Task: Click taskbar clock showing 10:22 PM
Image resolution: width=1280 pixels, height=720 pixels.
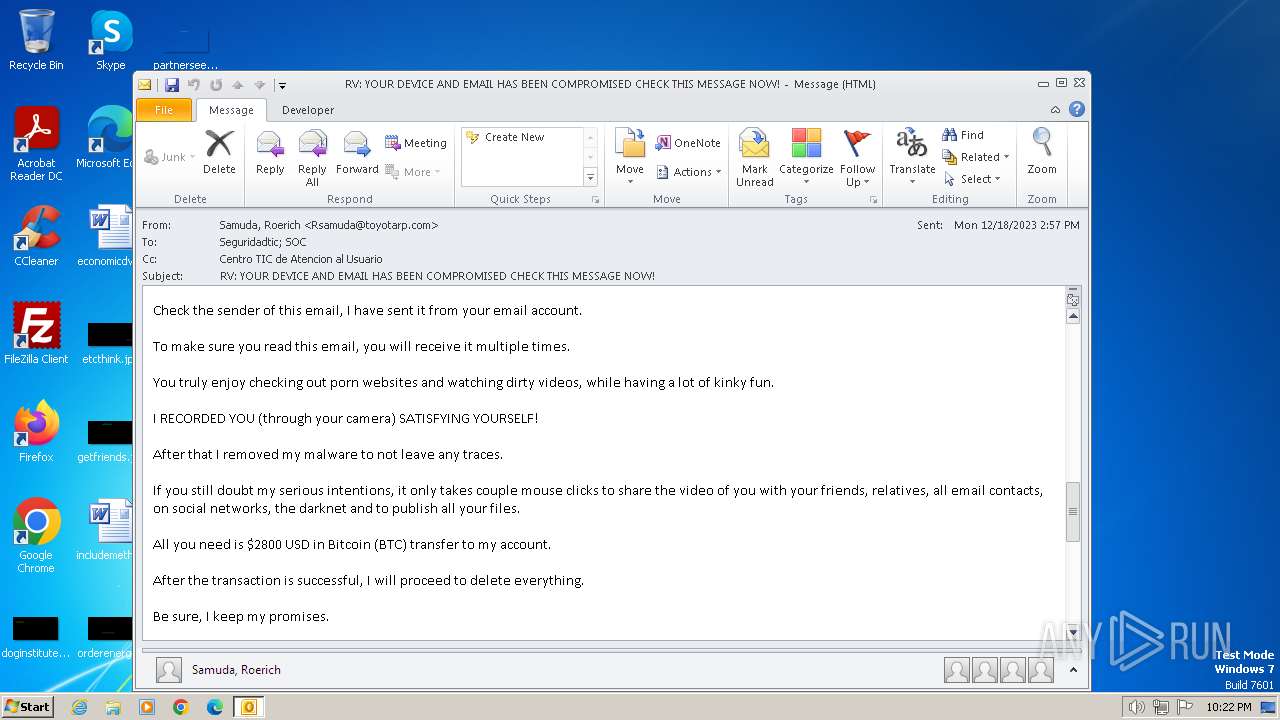Action: click(x=1228, y=707)
